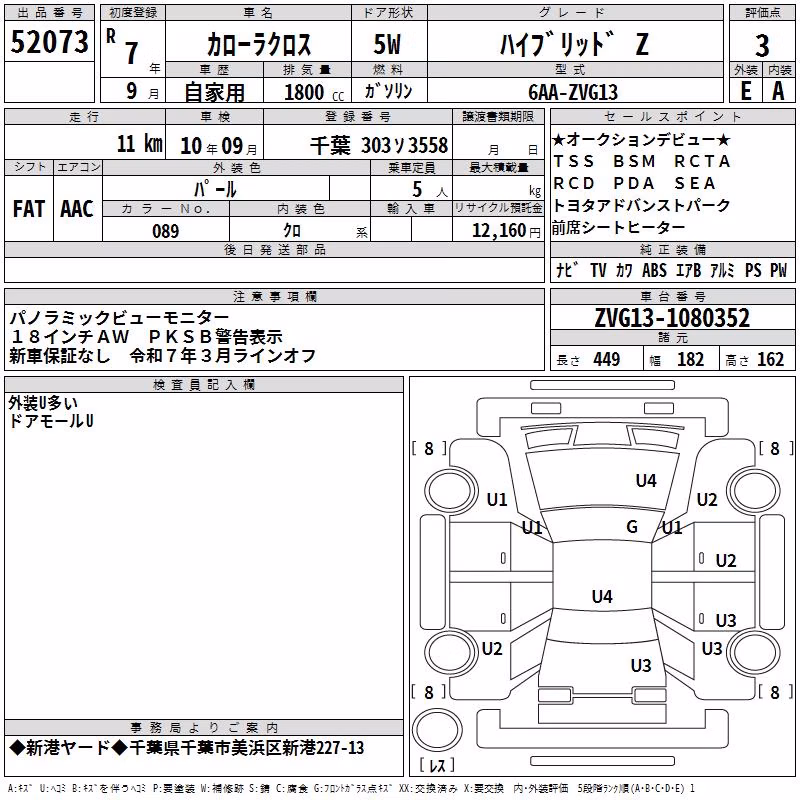Select the model code 6AA-ZVG13
This screenshot has height=800, width=800.
coord(573,92)
